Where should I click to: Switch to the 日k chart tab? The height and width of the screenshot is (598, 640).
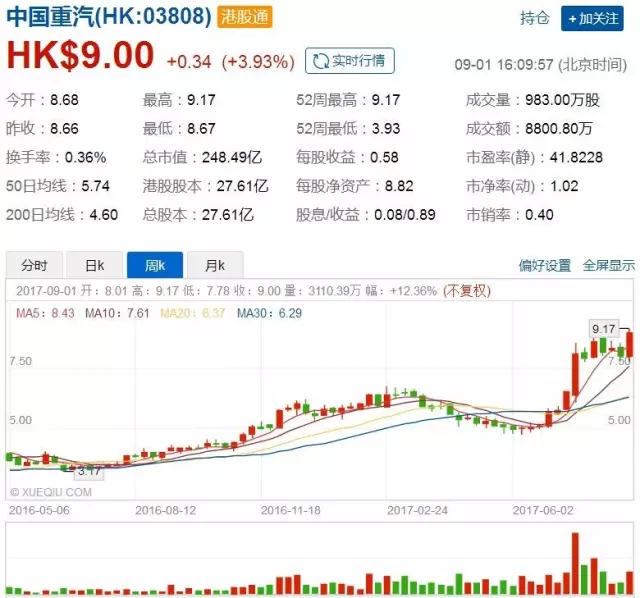(x=95, y=266)
